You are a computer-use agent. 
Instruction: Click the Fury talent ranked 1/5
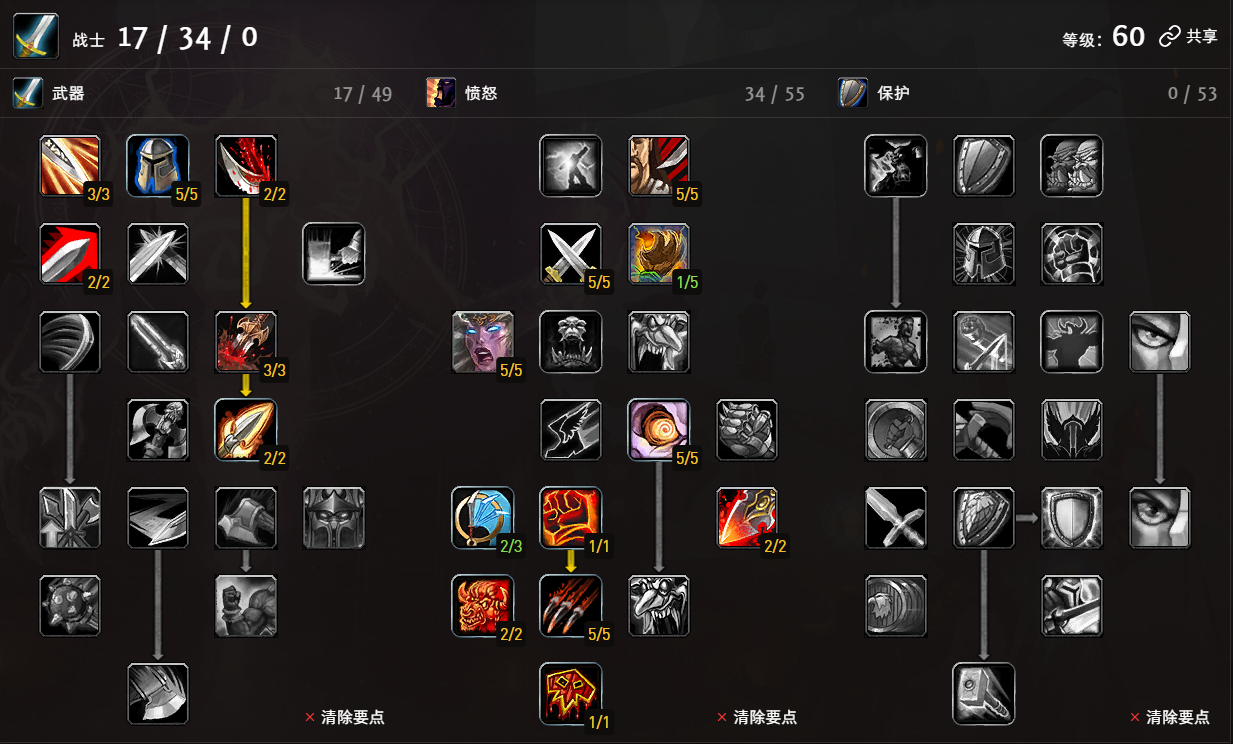(x=659, y=253)
